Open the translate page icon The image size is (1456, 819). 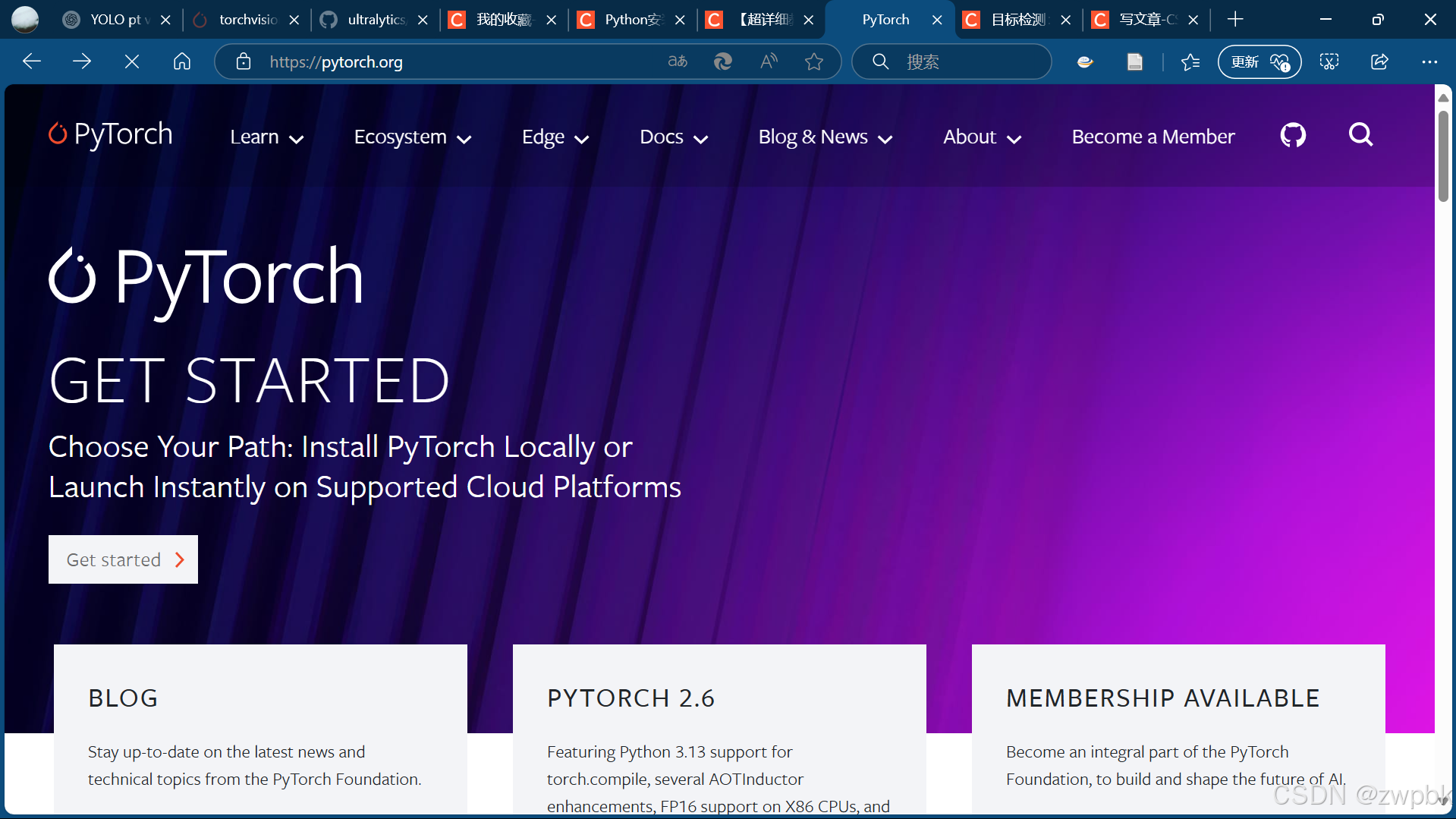678,61
